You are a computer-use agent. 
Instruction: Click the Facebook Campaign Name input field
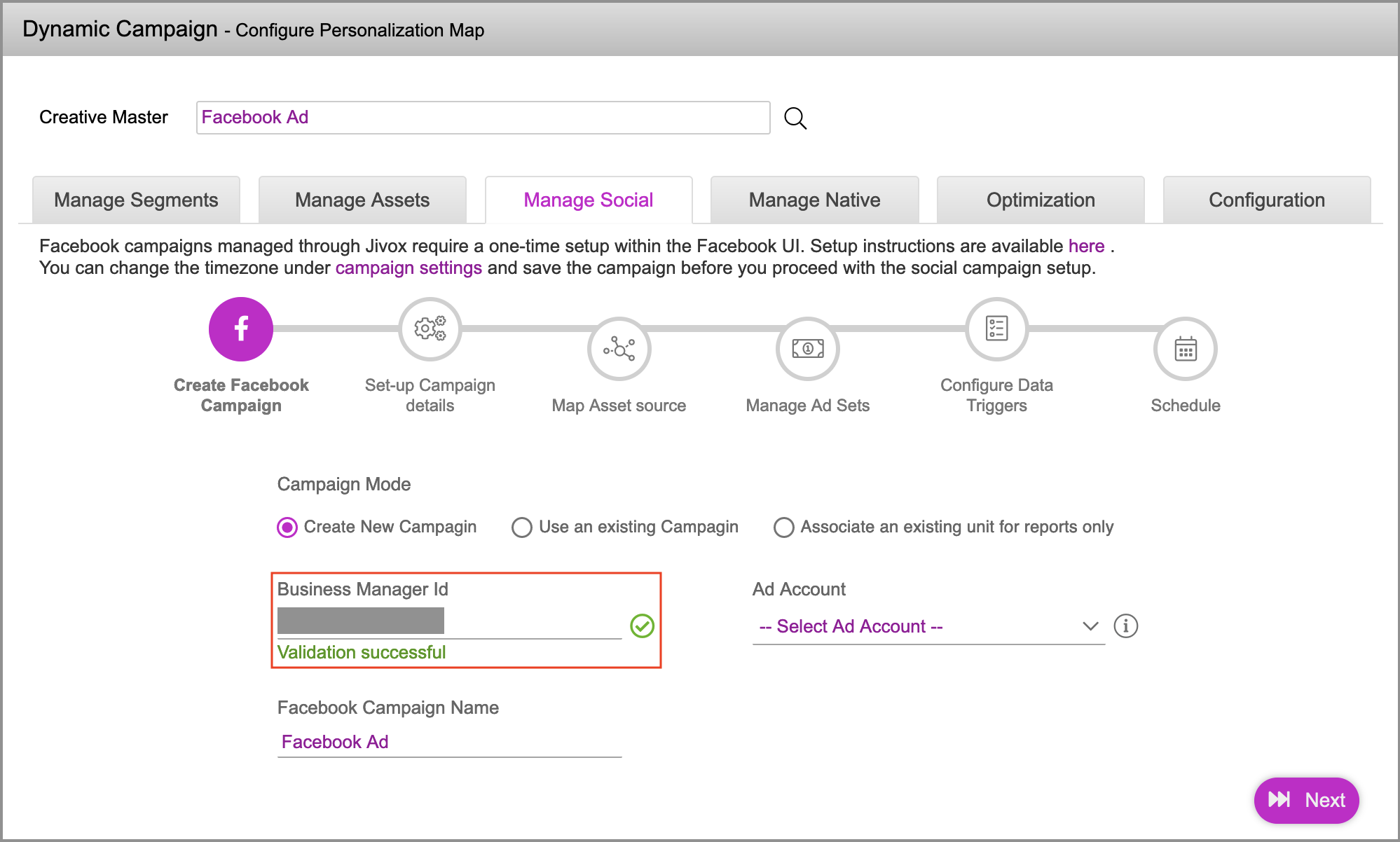point(449,742)
